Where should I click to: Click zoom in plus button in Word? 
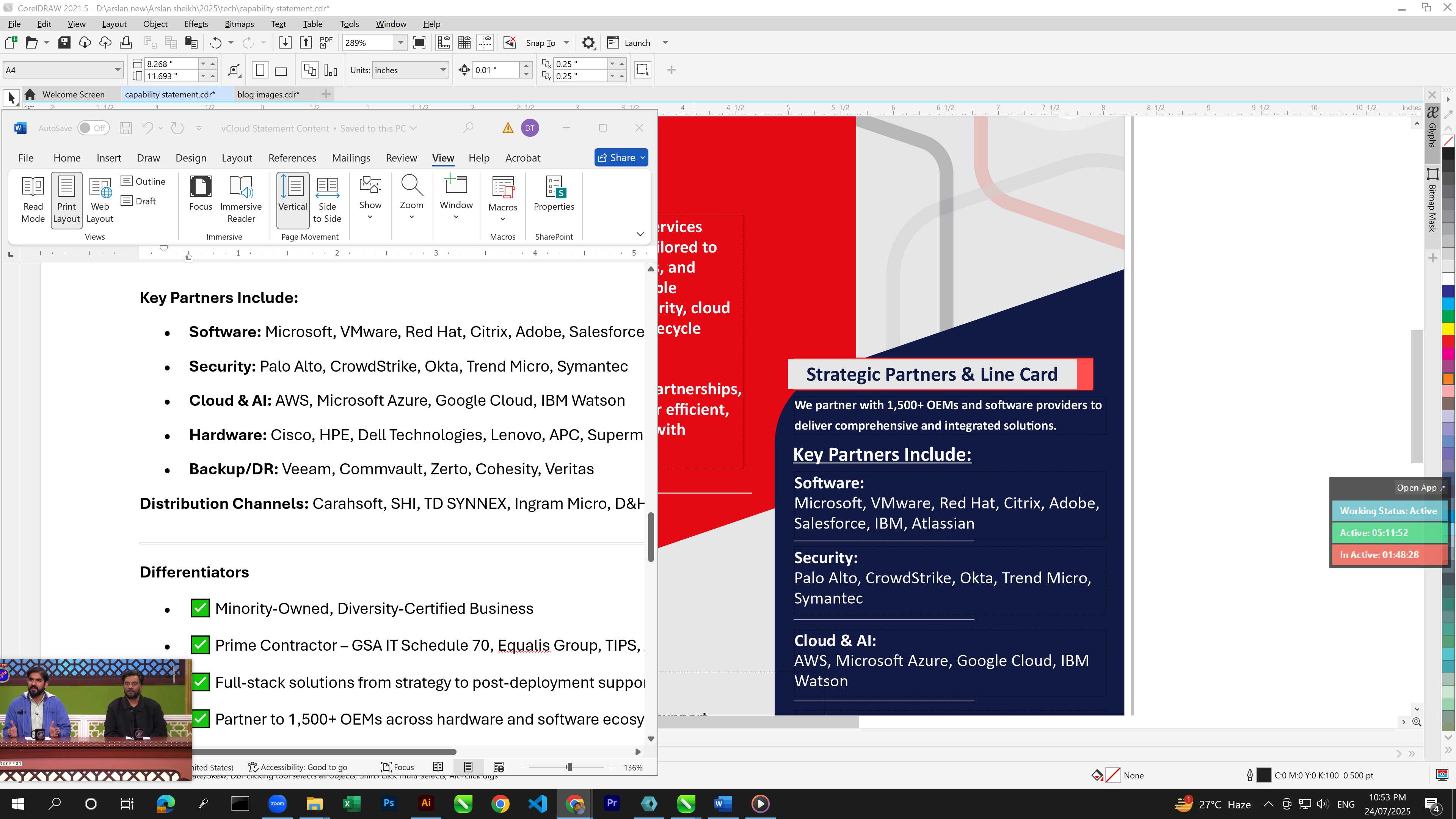tap(610, 767)
